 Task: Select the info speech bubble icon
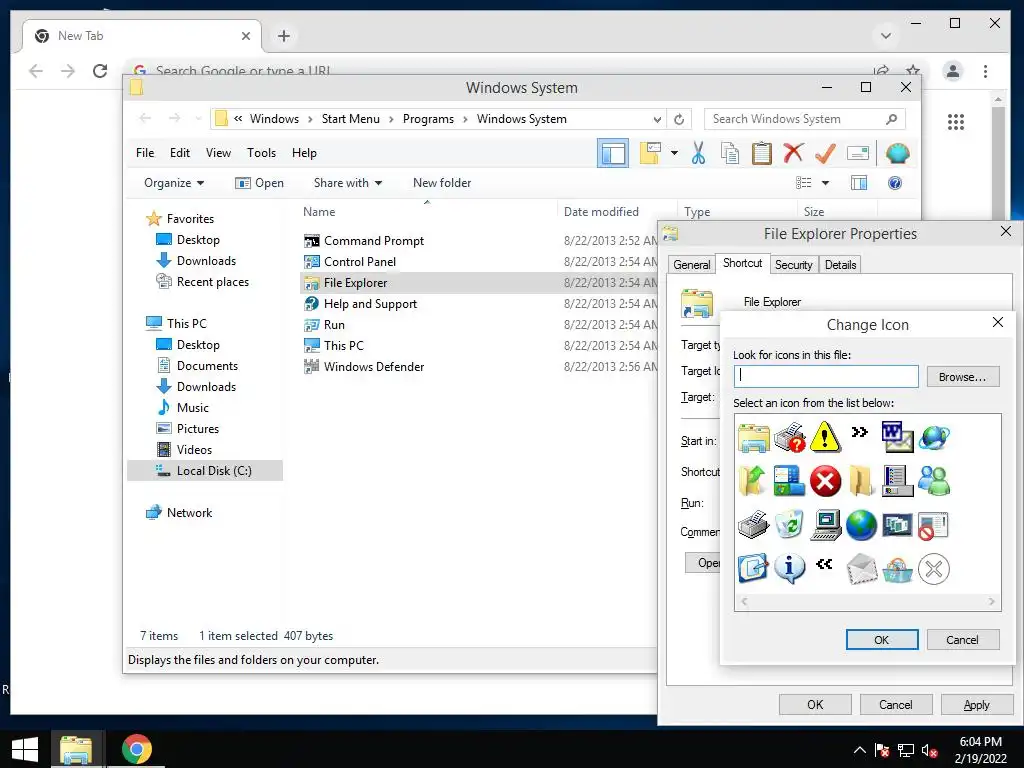790,569
